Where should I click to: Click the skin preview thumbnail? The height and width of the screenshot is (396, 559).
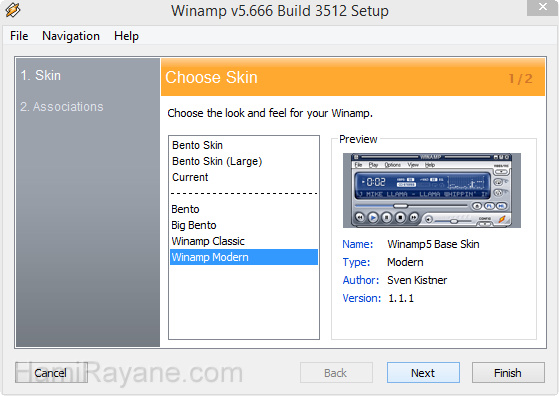432,190
